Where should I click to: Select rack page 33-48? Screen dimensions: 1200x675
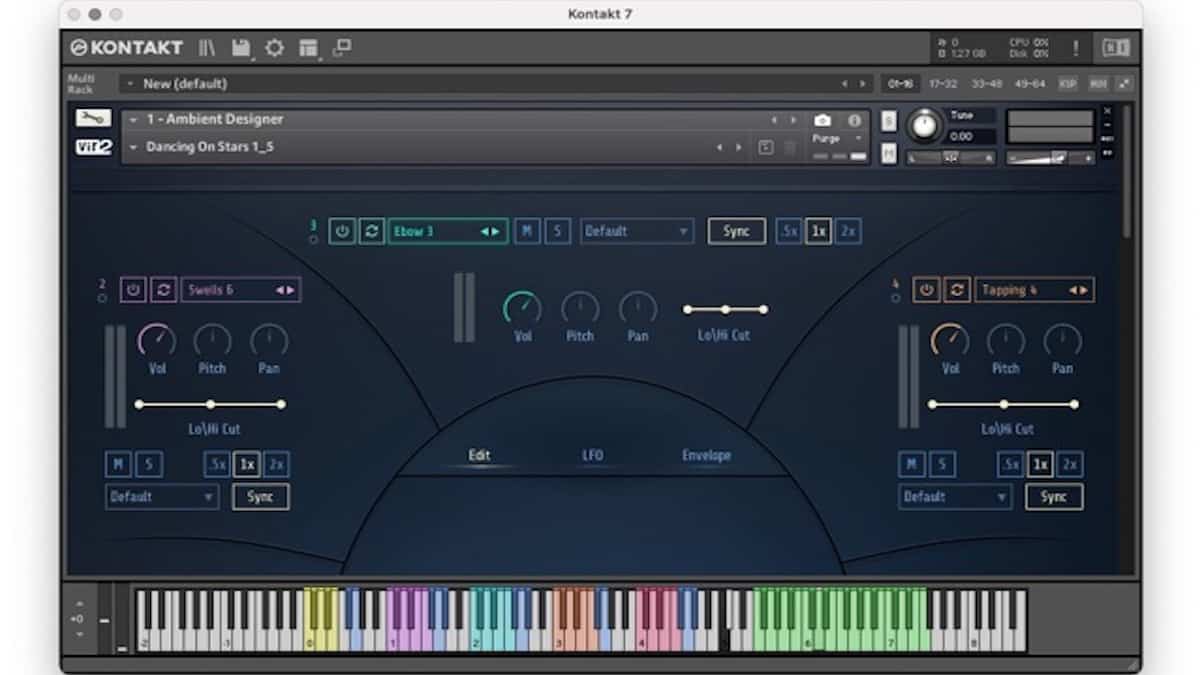pyautogui.click(x=985, y=84)
